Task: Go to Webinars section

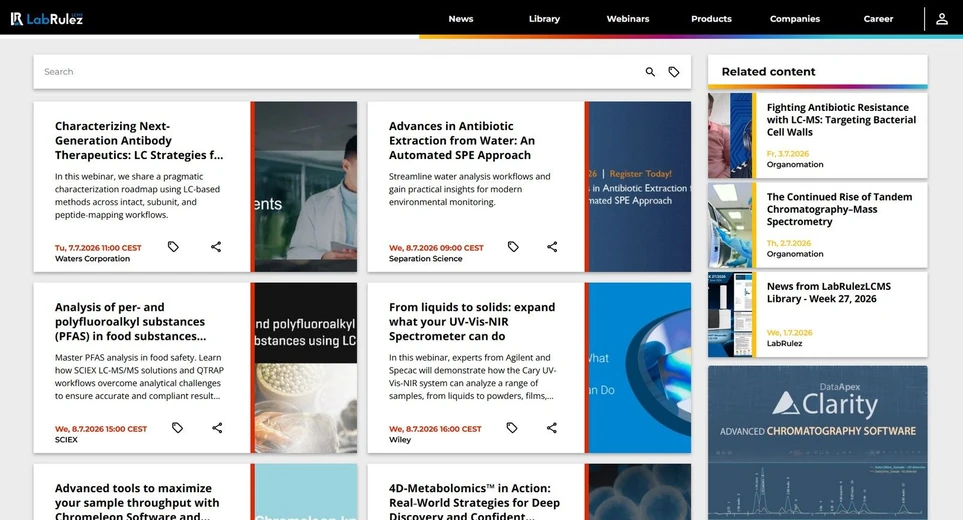Action: tap(628, 19)
